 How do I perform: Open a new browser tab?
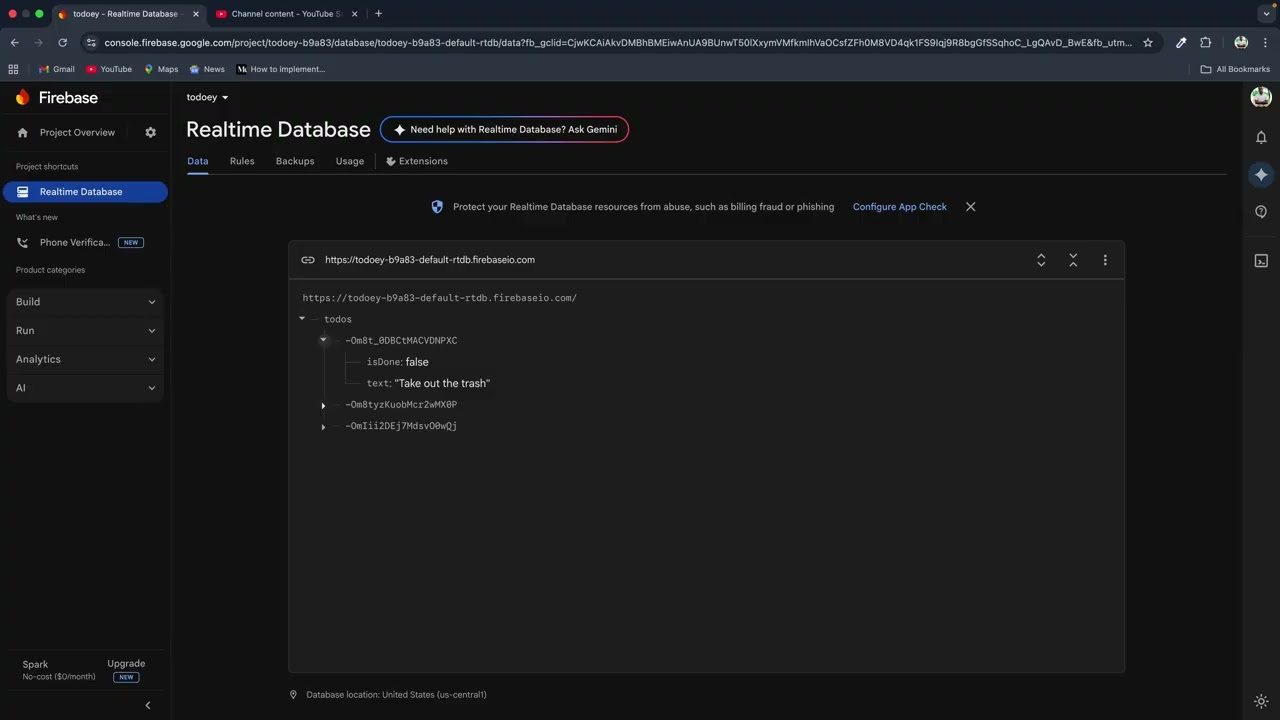(x=378, y=14)
